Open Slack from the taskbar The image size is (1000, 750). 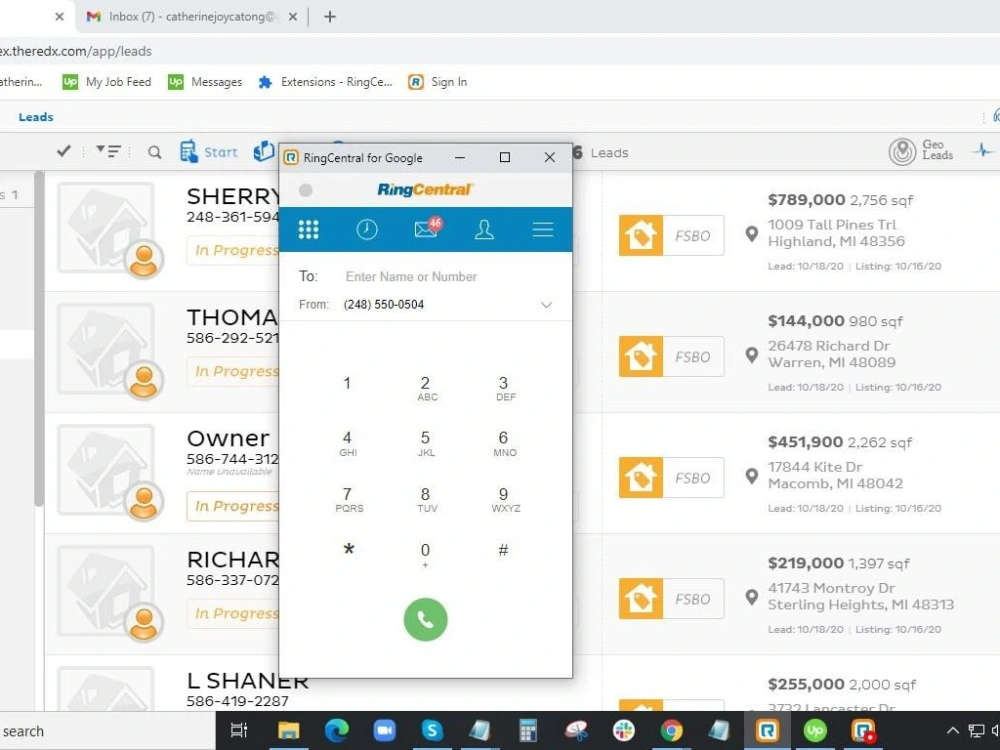pyautogui.click(x=624, y=730)
